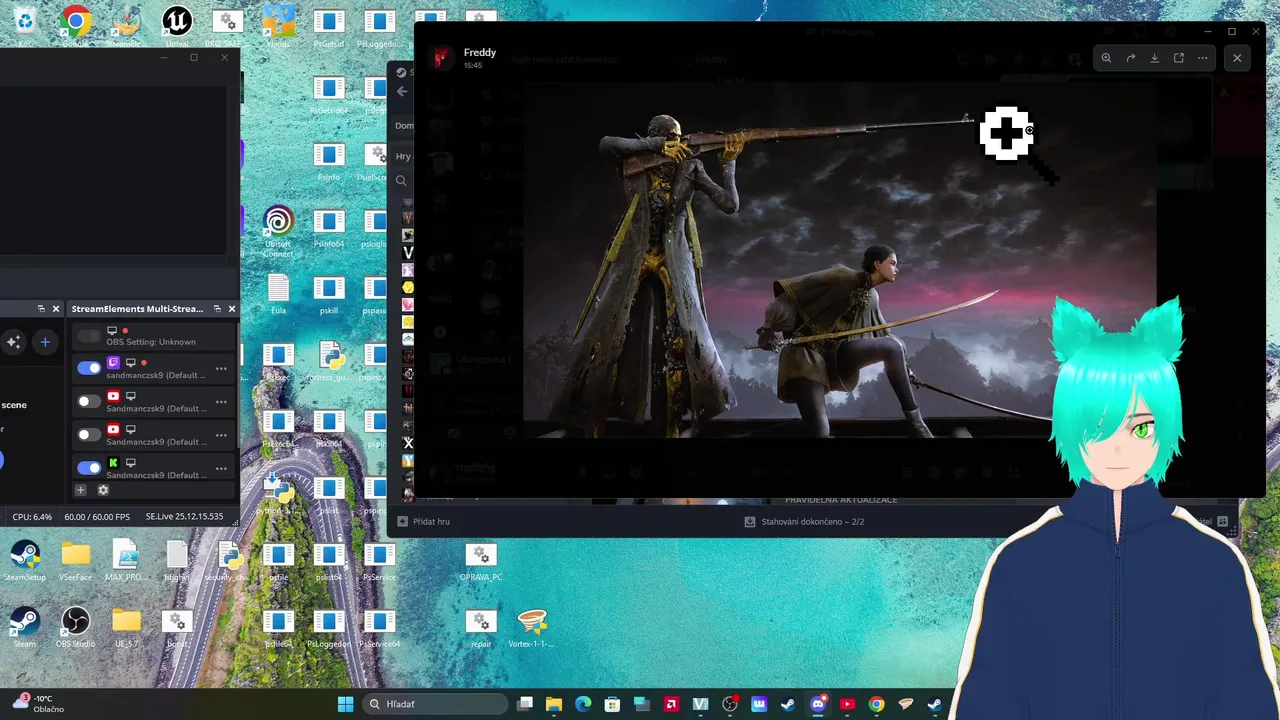The height and width of the screenshot is (720, 1280).
Task: Click Přidat hru in Steam
Action: pos(424,521)
